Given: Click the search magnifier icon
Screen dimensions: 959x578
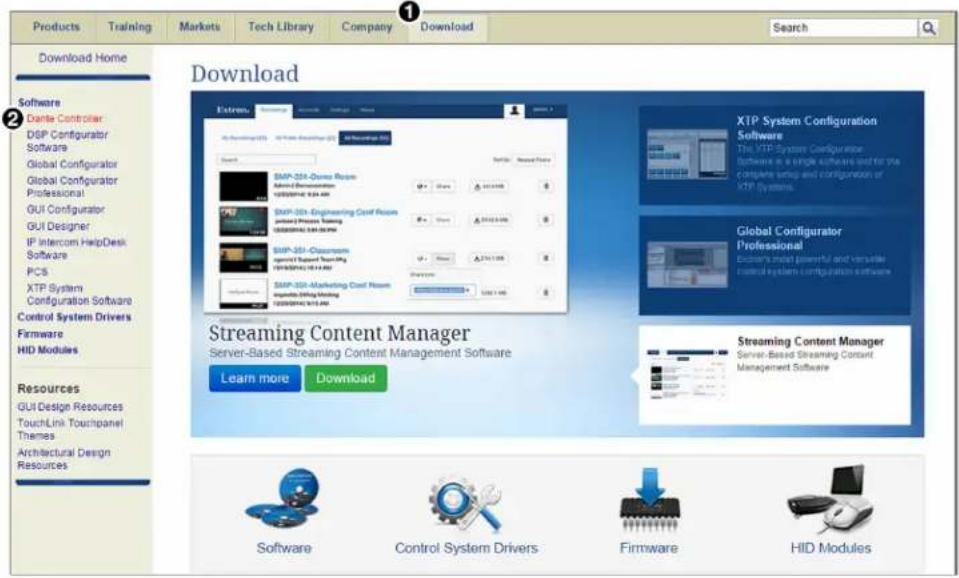Looking at the screenshot, I should 928,28.
